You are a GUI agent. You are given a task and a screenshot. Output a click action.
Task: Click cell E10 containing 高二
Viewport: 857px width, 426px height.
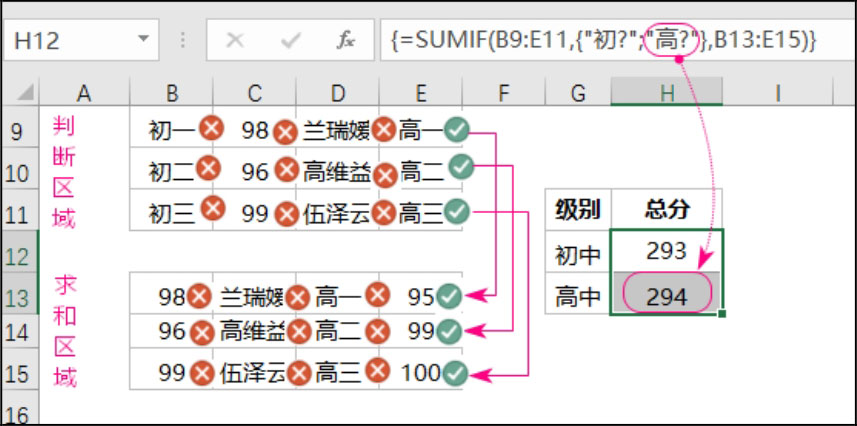[x=420, y=168]
